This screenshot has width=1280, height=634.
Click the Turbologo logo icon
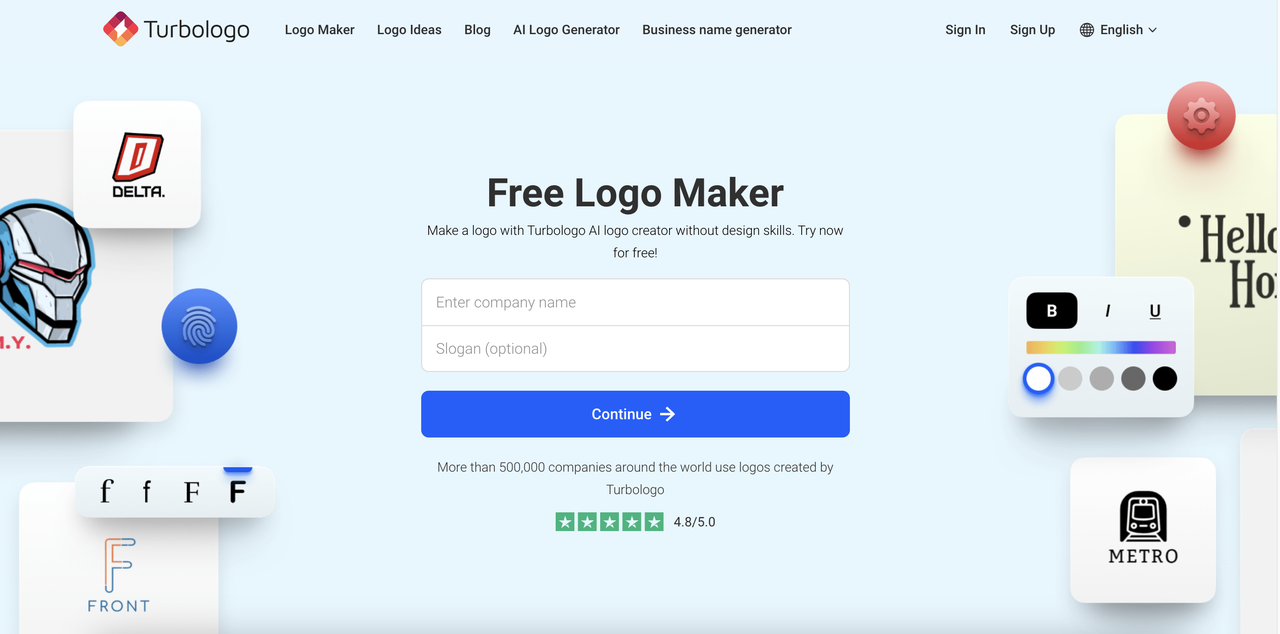[x=120, y=29]
